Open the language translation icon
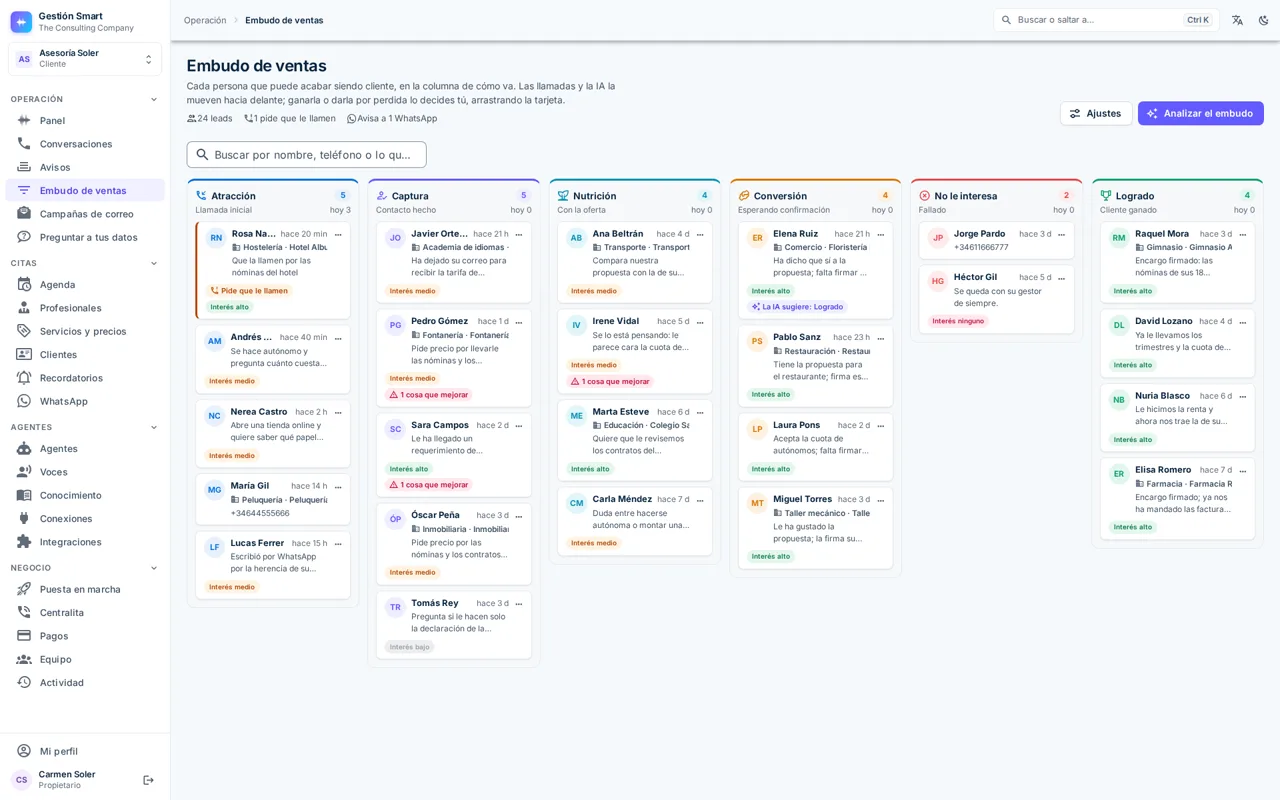This screenshot has height=800, width=1280. [1237, 20]
